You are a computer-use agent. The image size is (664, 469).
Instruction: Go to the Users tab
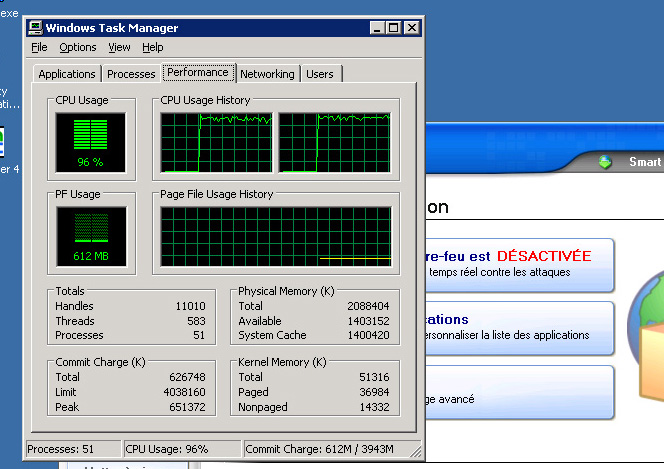coord(320,74)
